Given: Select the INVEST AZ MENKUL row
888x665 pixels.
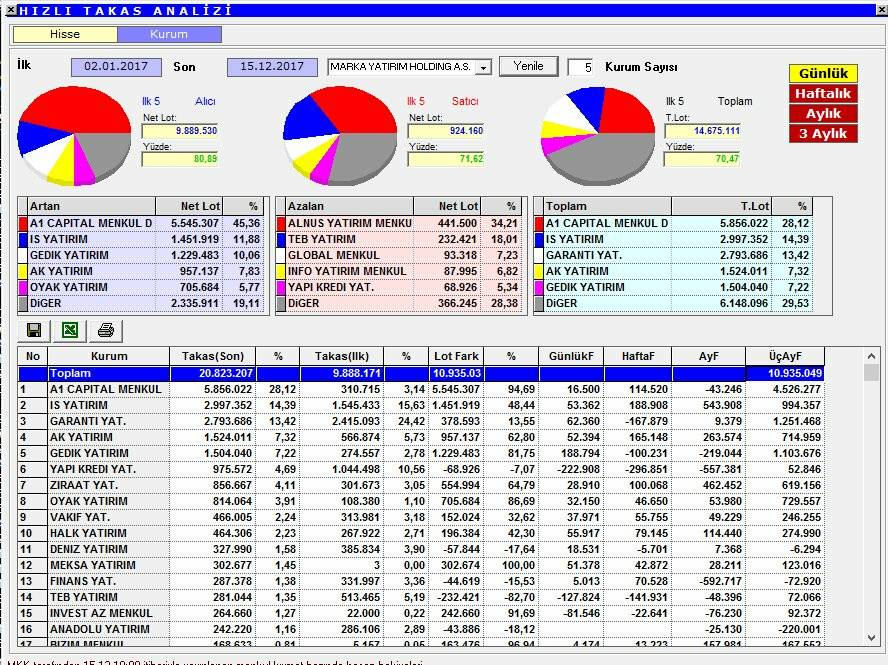Looking at the screenshot, I should (421, 613).
